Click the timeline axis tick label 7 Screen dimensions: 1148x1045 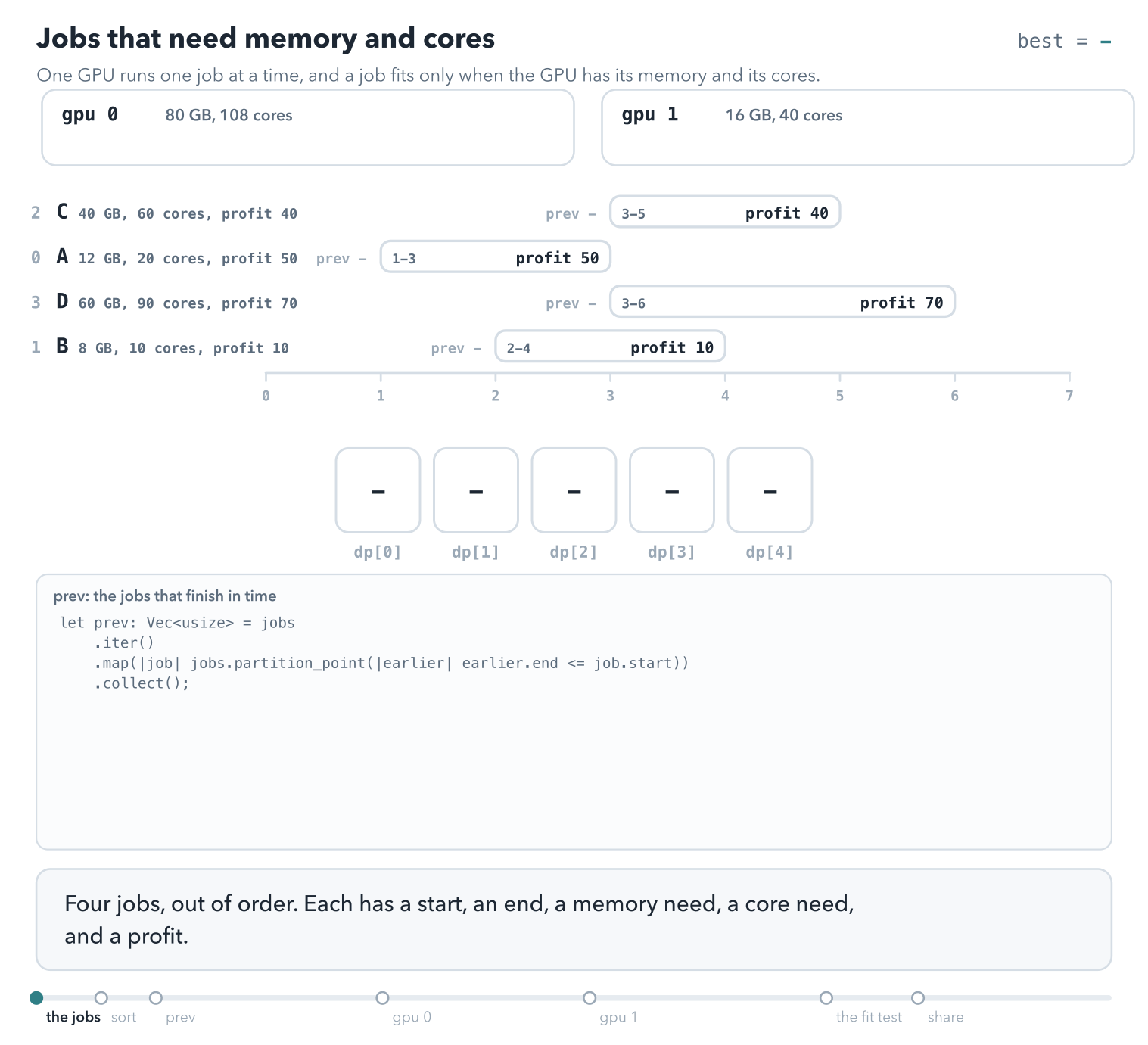1069,396
